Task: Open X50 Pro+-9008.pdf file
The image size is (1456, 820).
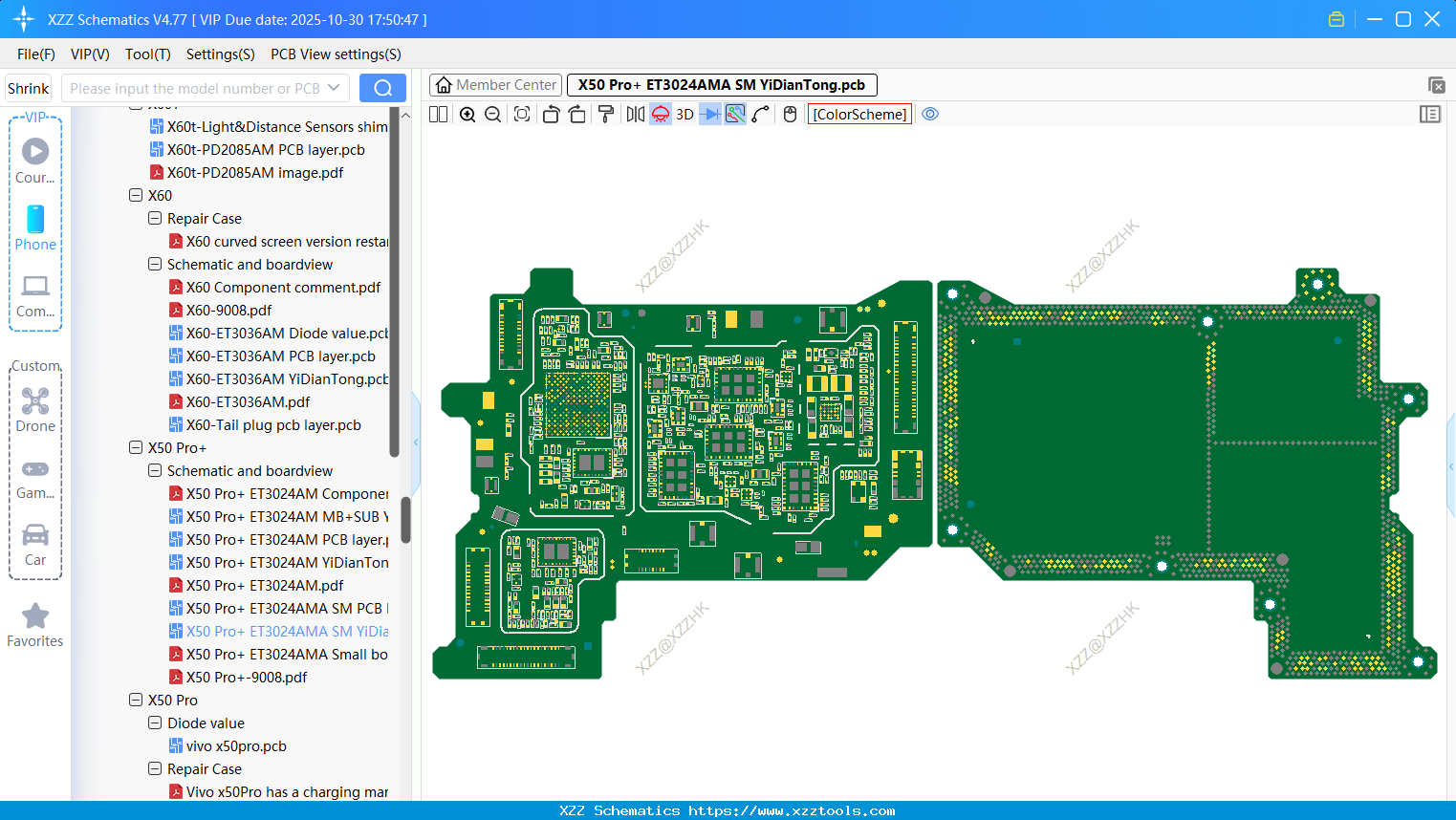Action: click(x=238, y=678)
